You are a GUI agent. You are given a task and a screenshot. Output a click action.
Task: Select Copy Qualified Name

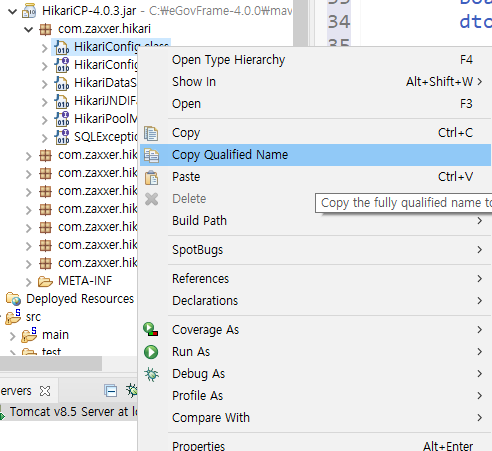315,155
